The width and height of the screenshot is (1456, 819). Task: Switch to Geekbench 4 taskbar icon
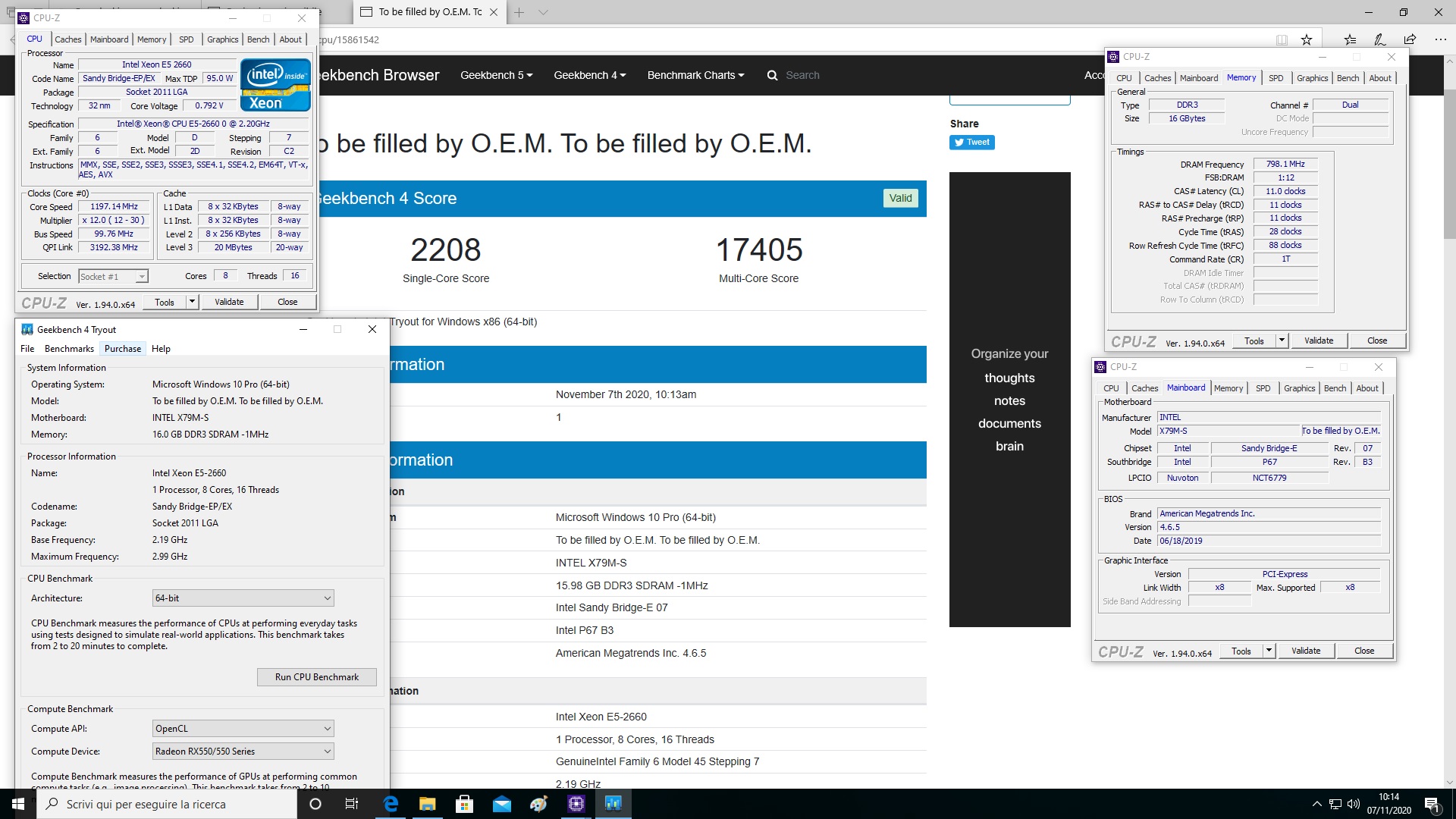pos(613,804)
